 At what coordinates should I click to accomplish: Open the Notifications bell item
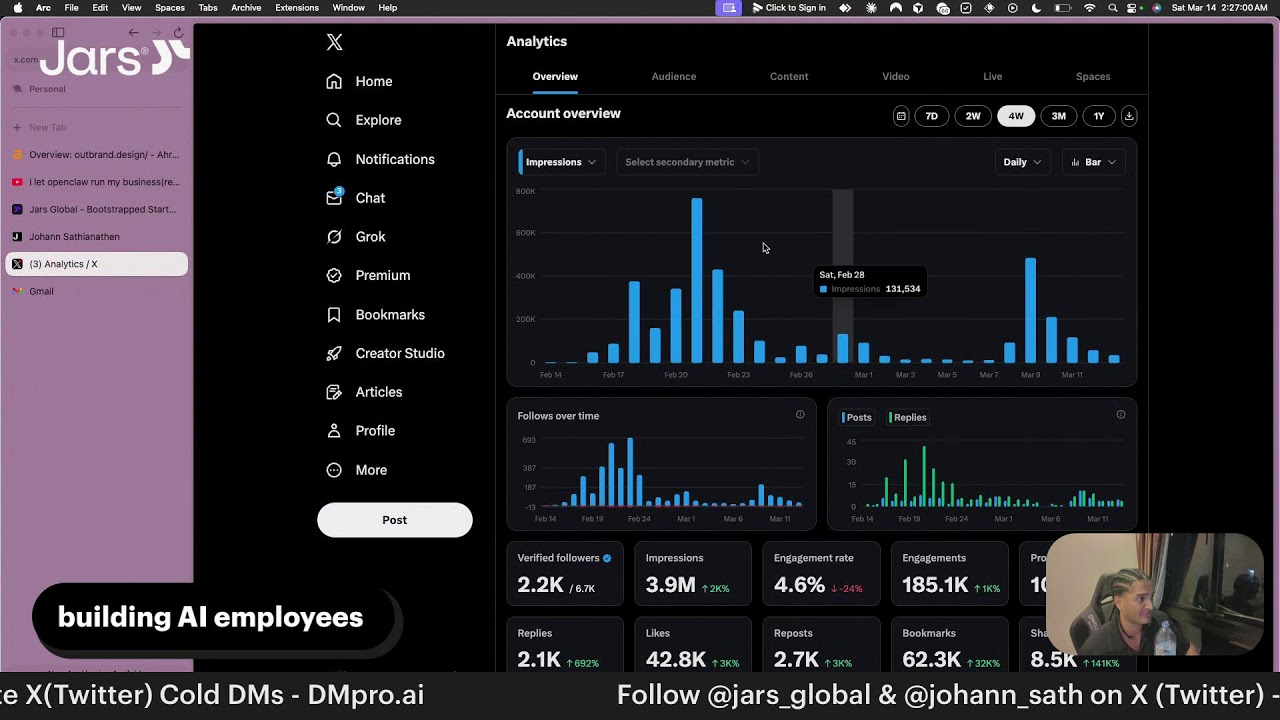380,159
